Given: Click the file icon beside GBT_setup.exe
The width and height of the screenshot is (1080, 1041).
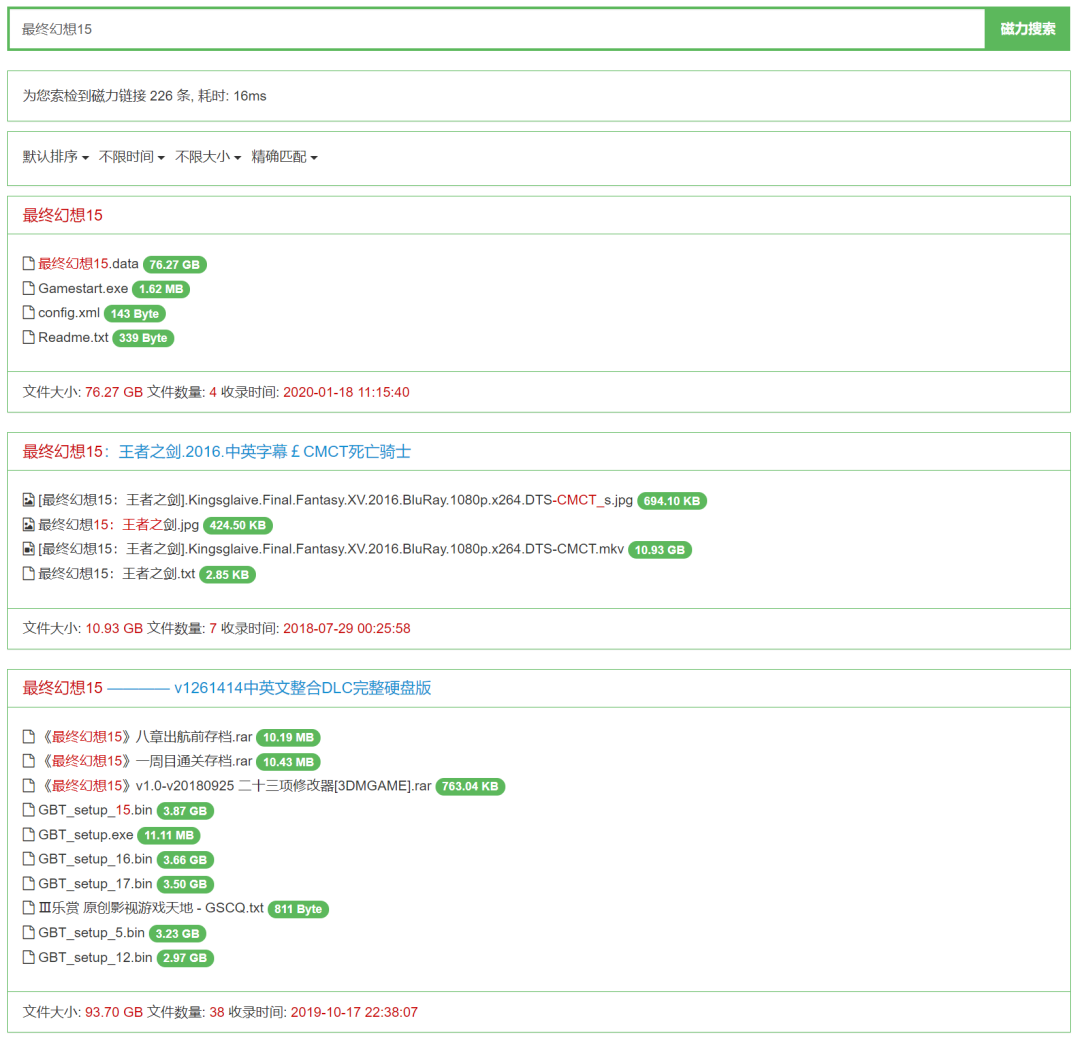Looking at the screenshot, I should coord(28,834).
